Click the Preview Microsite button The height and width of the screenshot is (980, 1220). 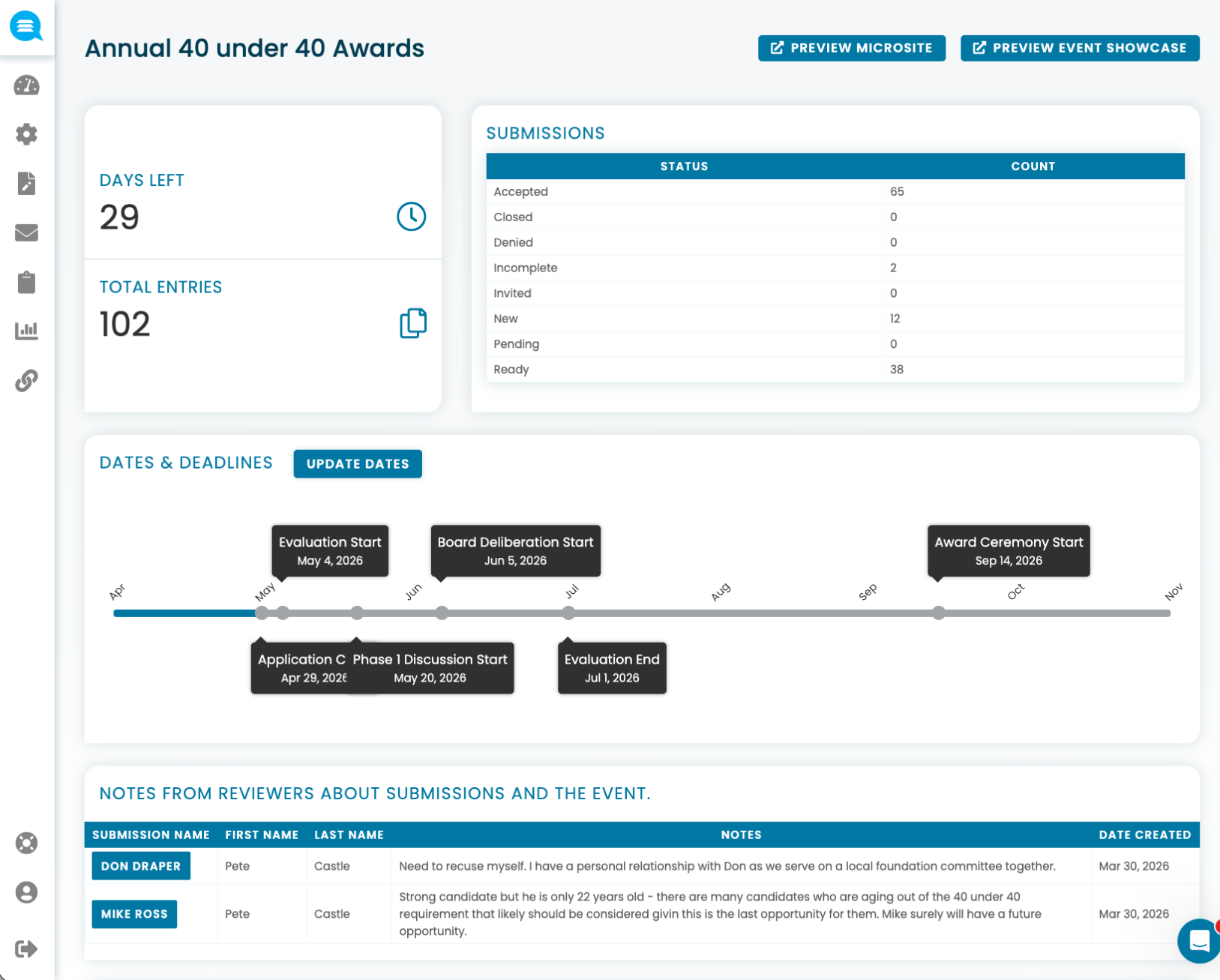851,47
